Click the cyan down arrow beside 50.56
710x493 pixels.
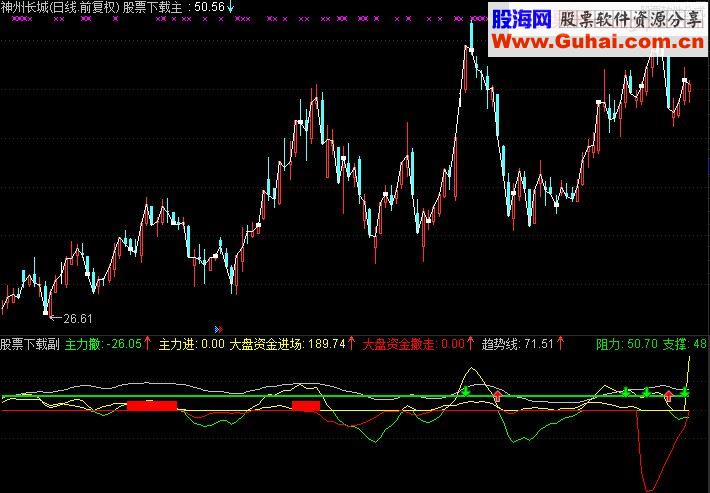pos(230,7)
